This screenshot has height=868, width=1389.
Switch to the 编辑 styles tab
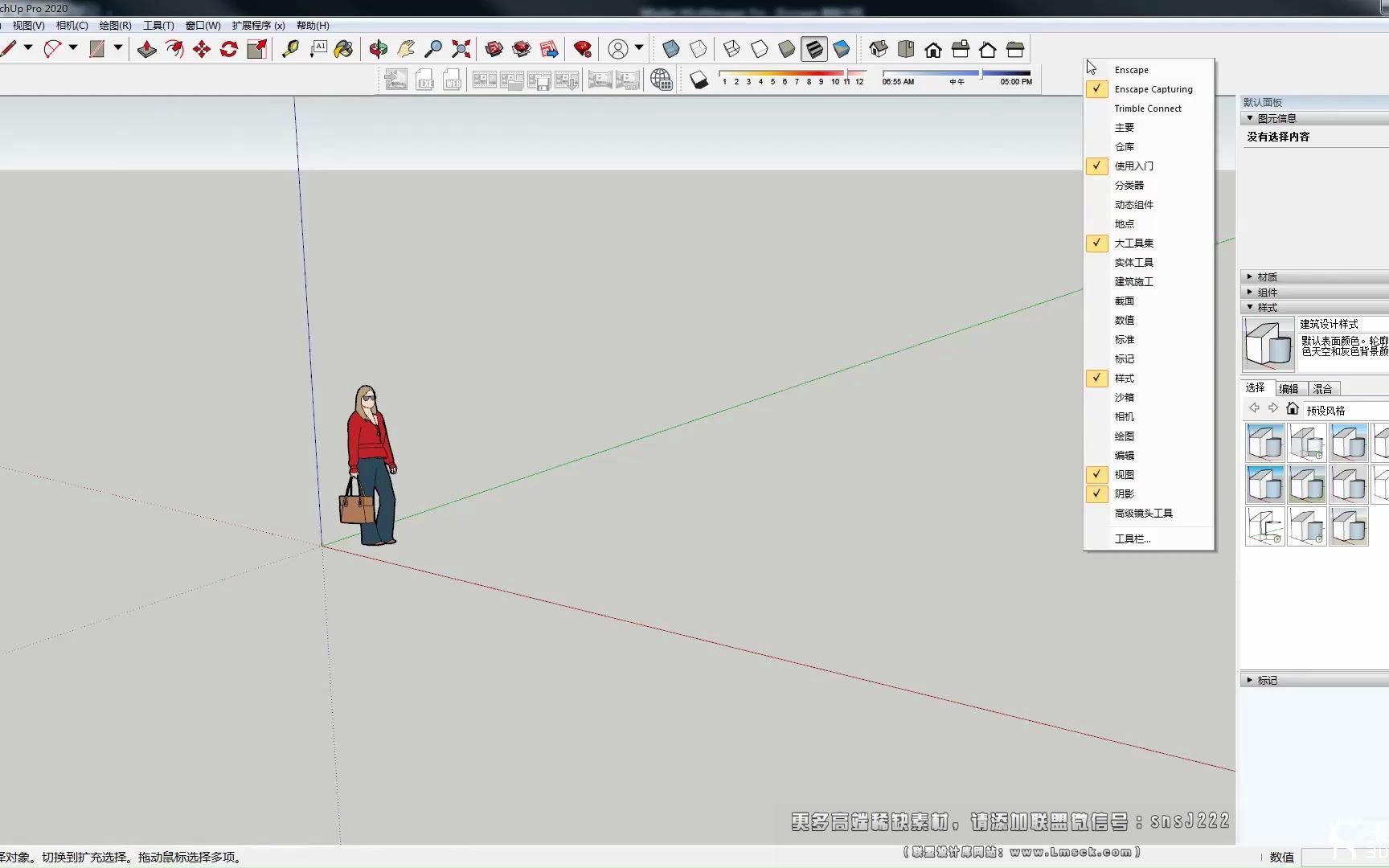[x=1289, y=388]
